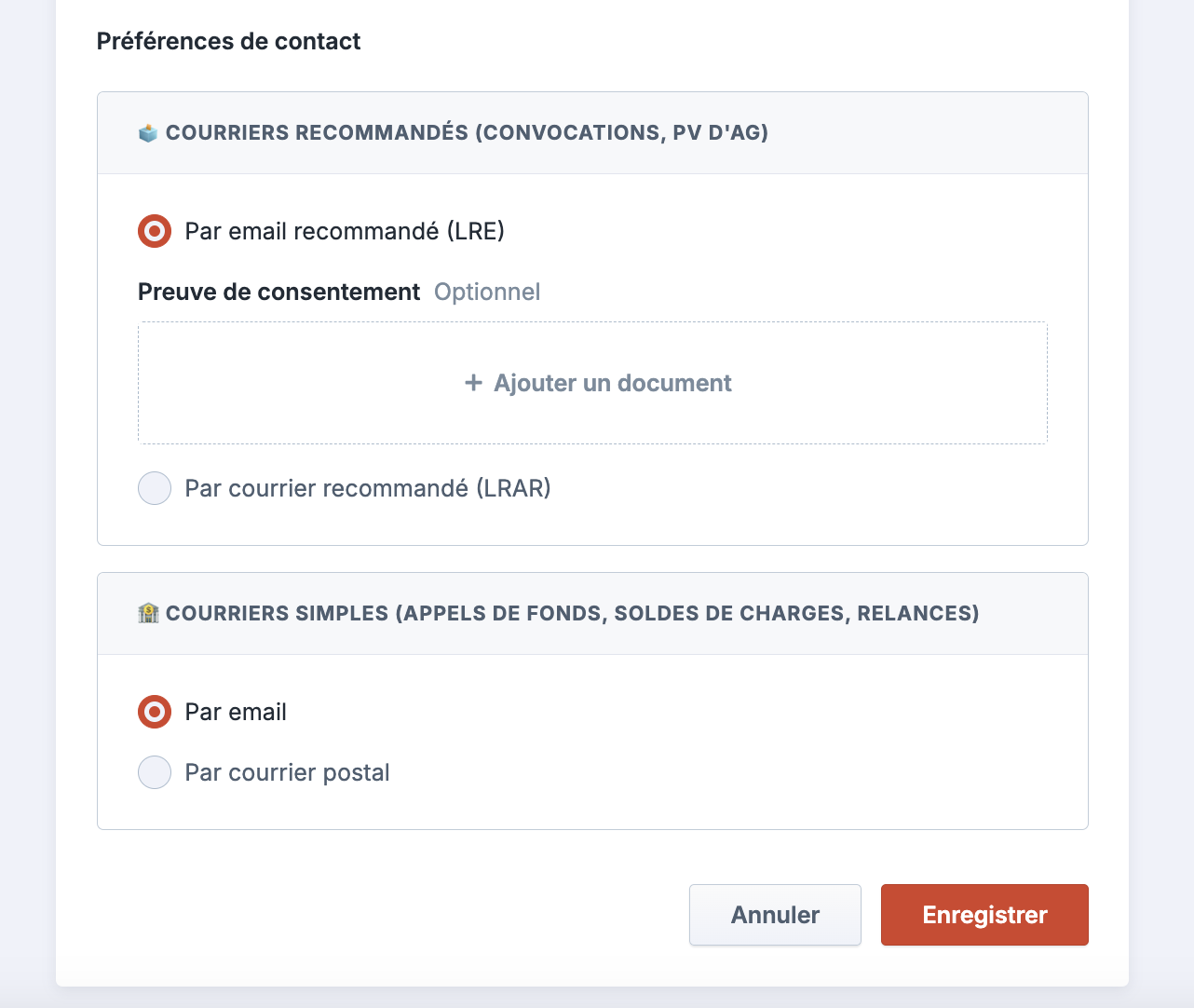The width and height of the screenshot is (1194, 1008).
Task: Pick the Par courrier postal radio button
Action: pos(155,772)
